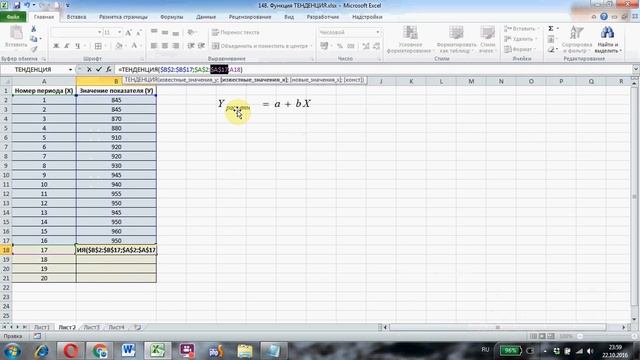The width and height of the screenshot is (640, 360).
Task: Open Opera browser from taskbar
Action: tap(71, 351)
